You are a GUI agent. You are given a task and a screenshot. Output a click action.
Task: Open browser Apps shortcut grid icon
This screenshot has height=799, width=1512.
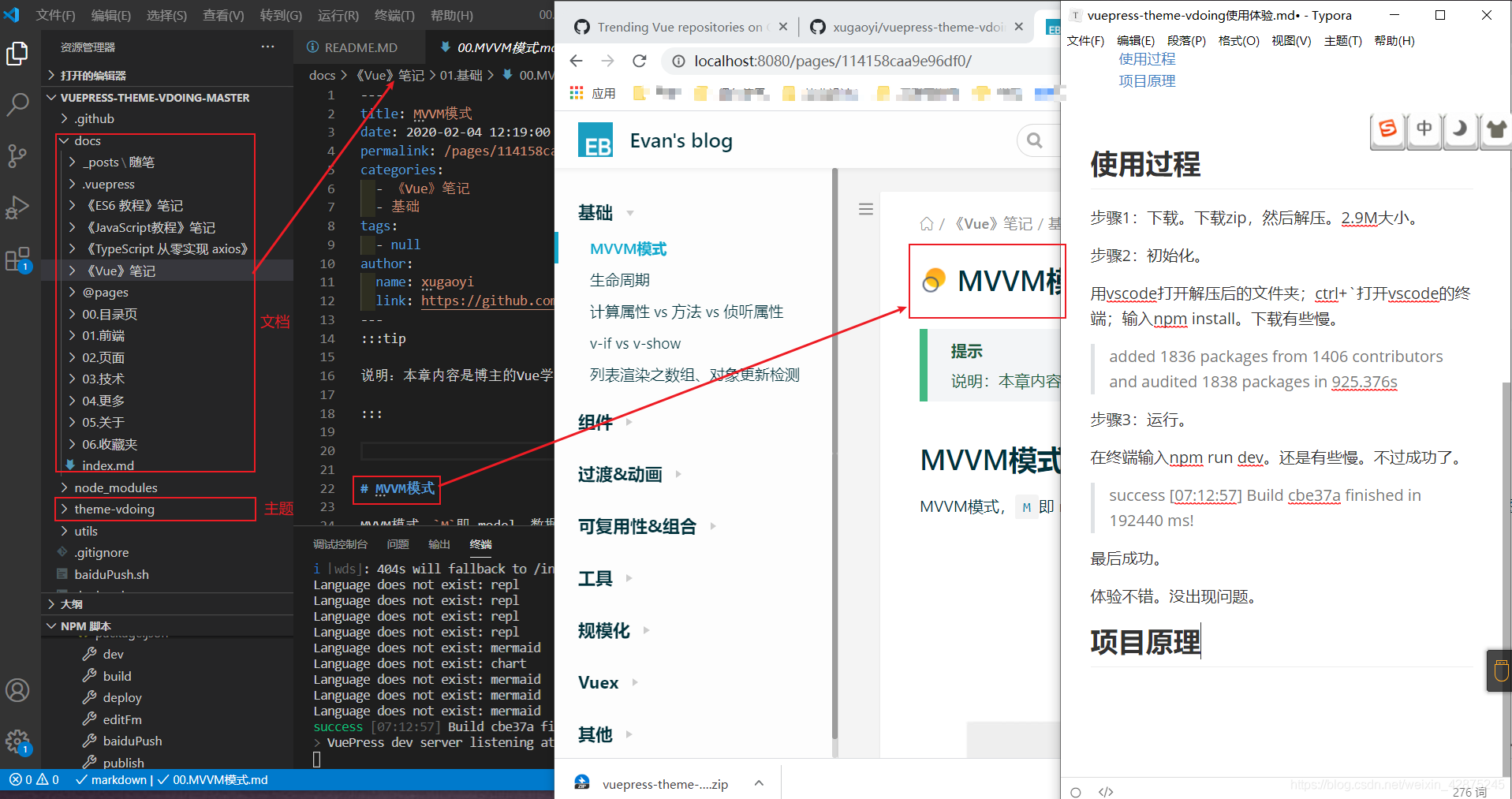[577, 93]
